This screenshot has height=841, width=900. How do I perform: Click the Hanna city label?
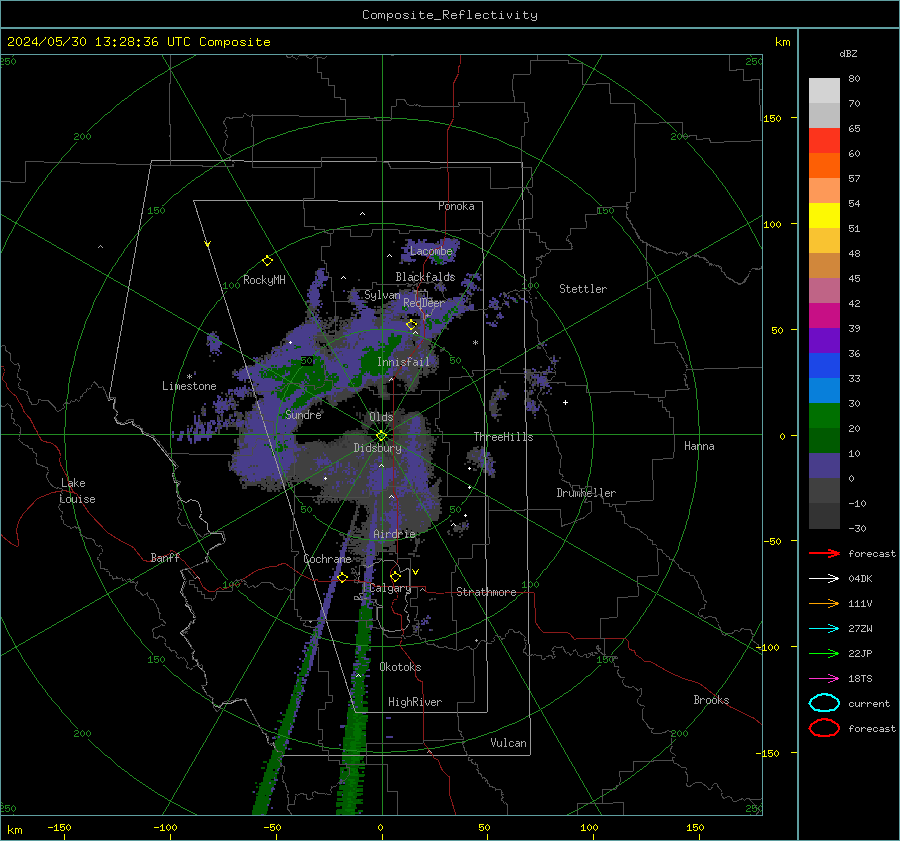(x=699, y=446)
